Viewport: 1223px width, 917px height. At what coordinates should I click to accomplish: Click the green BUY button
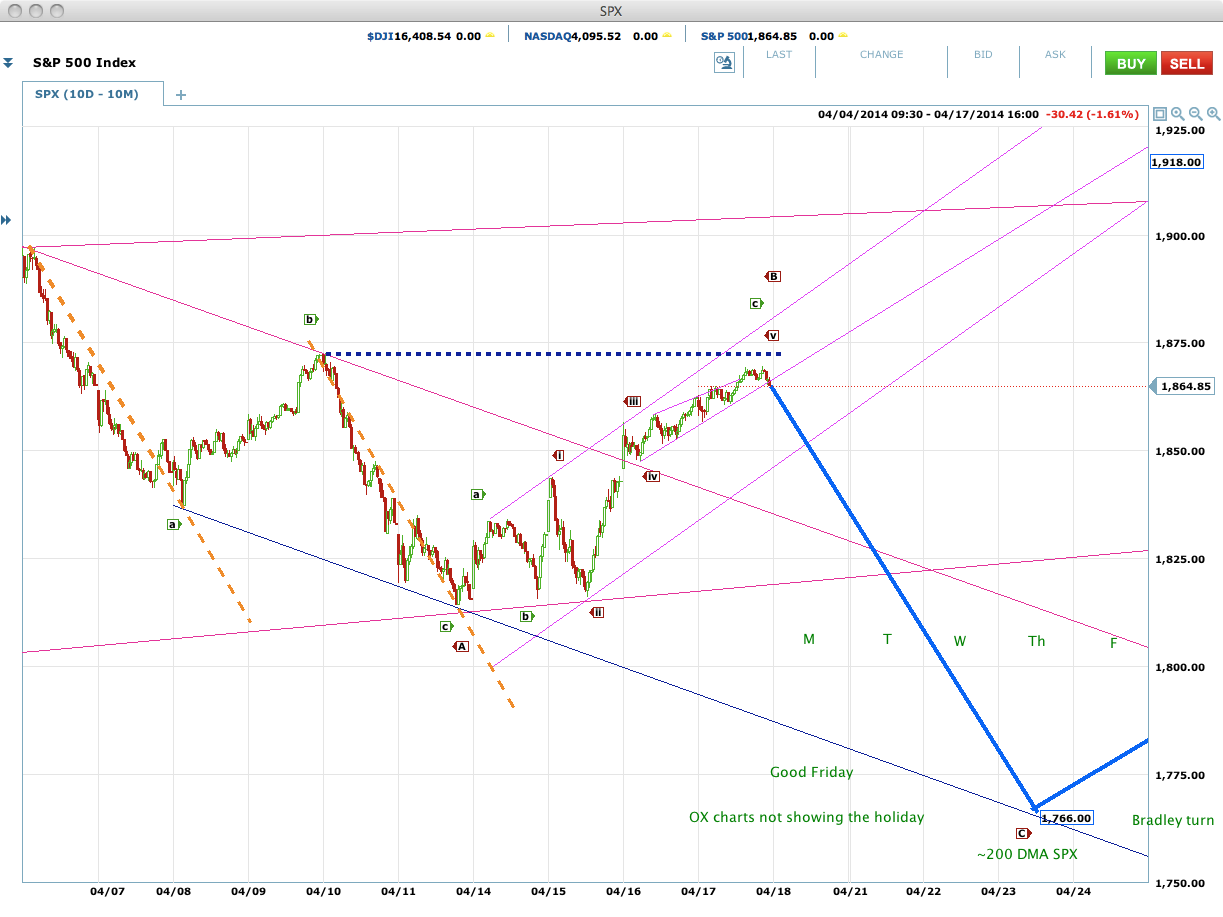(1131, 63)
